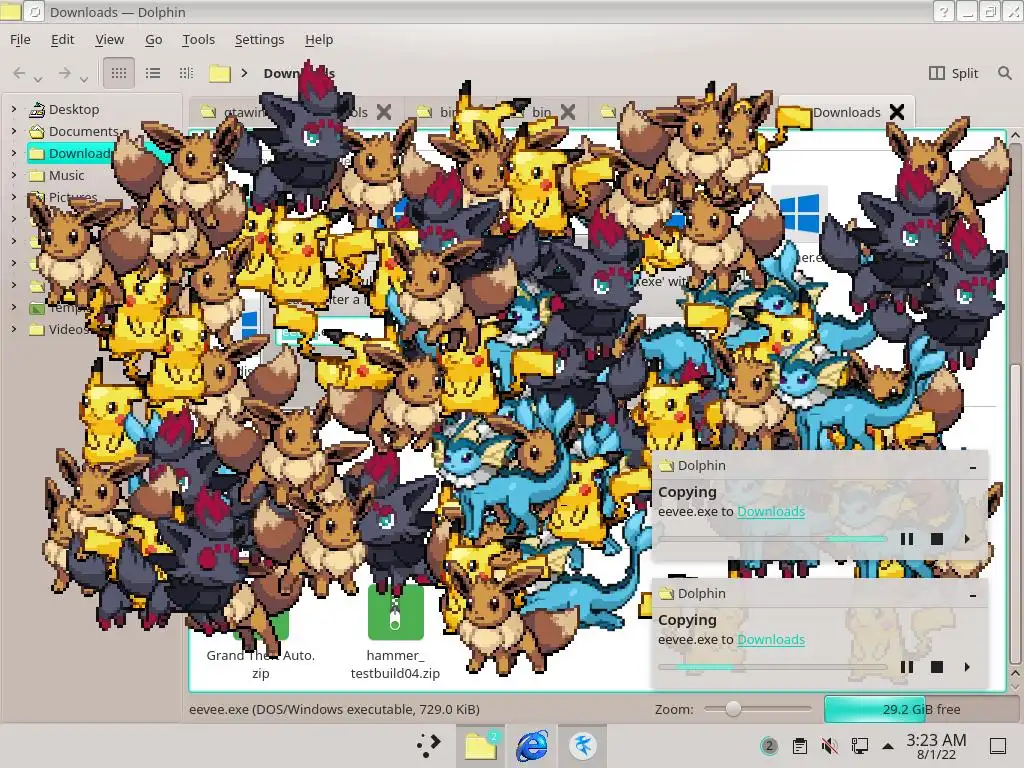This screenshot has height=768, width=1024.
Task: Expand the Downloads tree node
Action: tap(14, 153)
